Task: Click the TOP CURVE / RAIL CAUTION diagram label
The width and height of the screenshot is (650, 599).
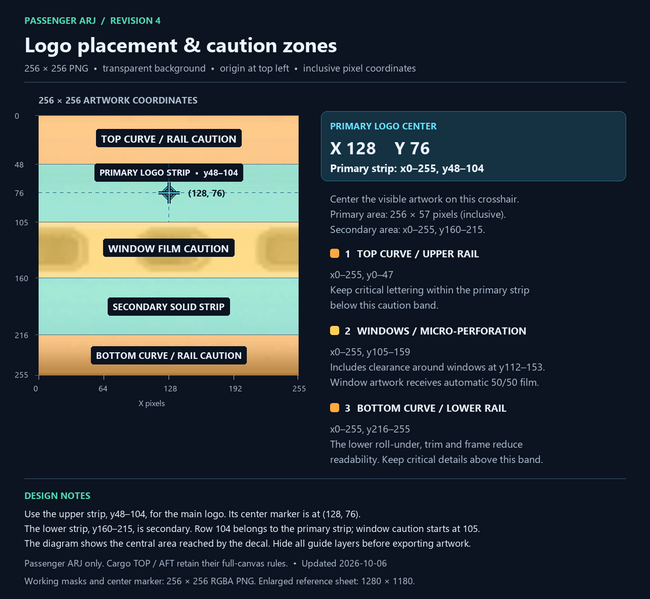Action: 169,139
